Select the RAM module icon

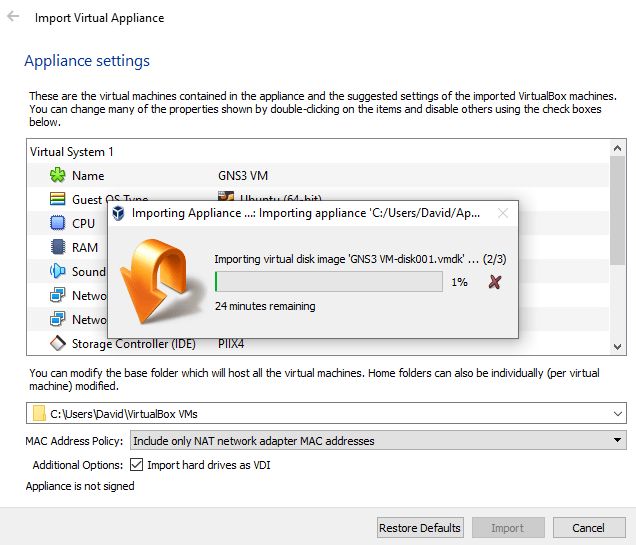tap(57, 247)
